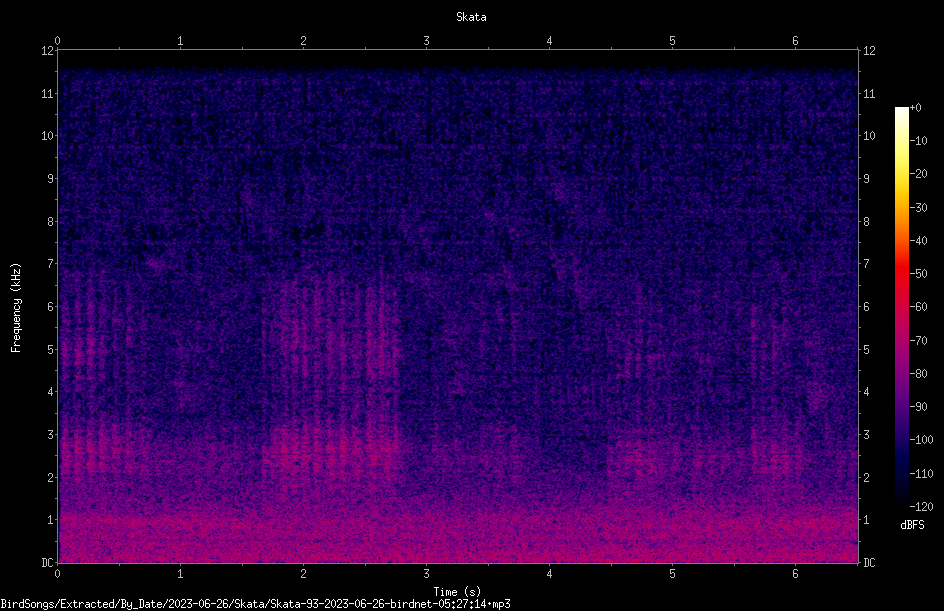Click the 'Skata' title above the spectrogram
The height and width of the screenshot is (611, 944).
[471, 17]
